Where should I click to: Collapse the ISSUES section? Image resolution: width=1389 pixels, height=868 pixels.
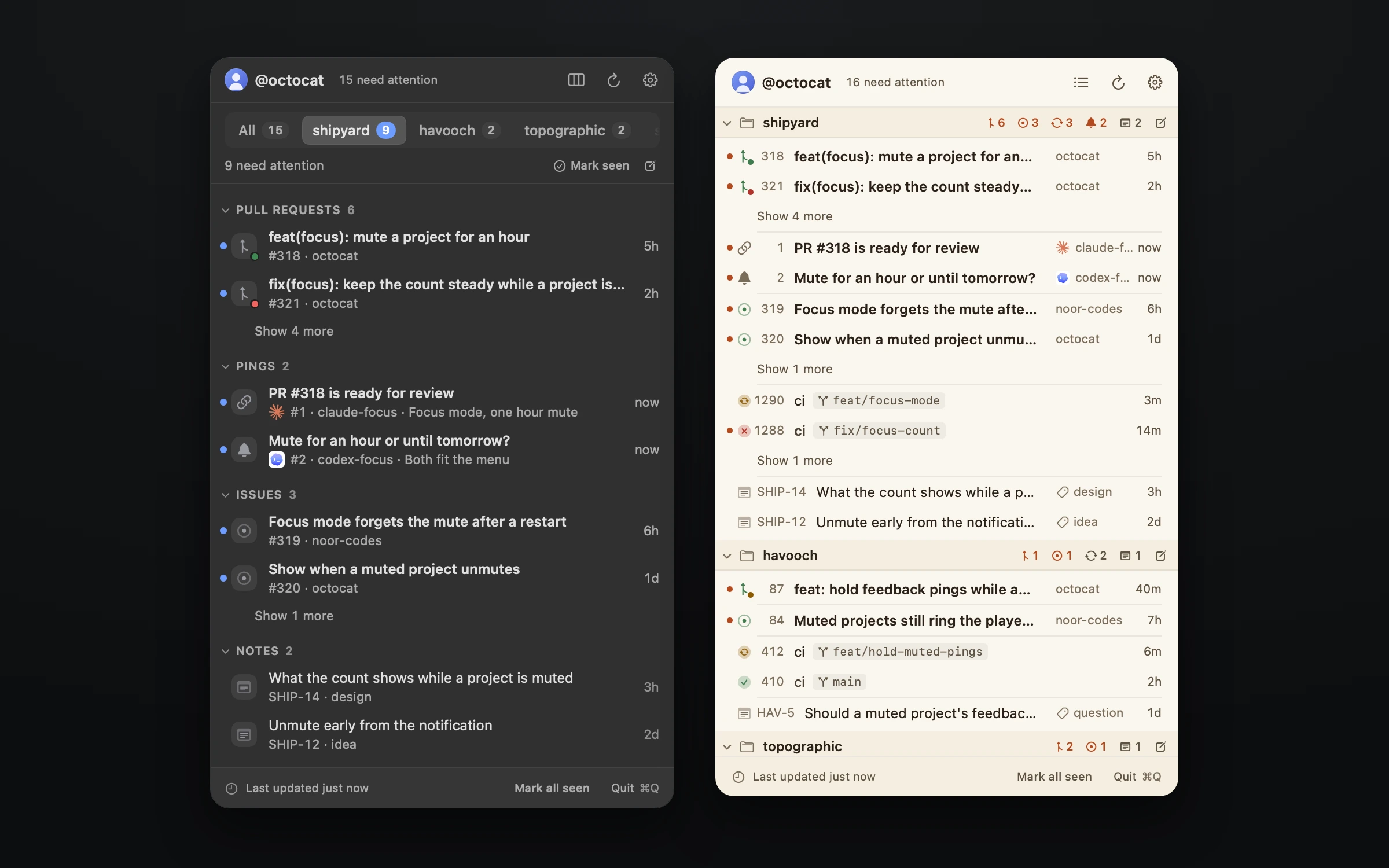[x=226, y=495]
